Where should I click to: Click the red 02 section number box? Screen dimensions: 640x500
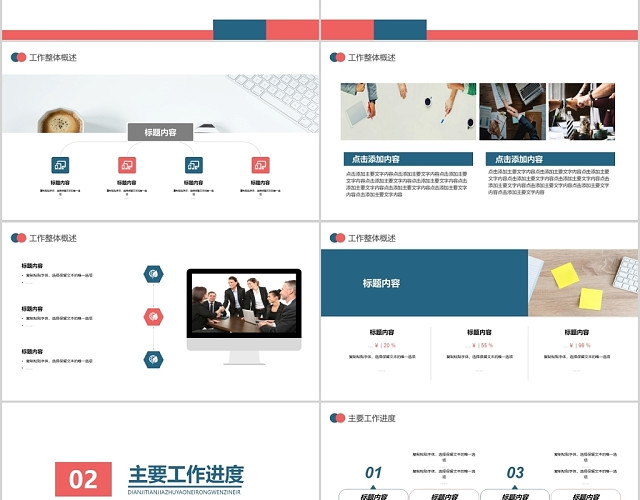(83, 479)
